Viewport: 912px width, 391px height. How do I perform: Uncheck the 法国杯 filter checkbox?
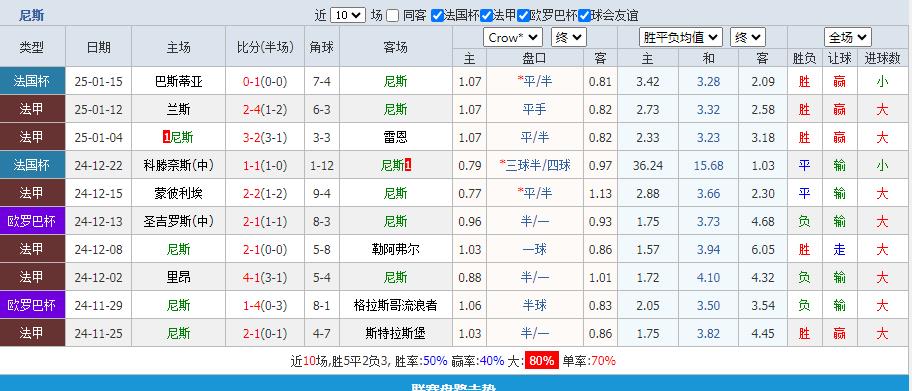437,16
